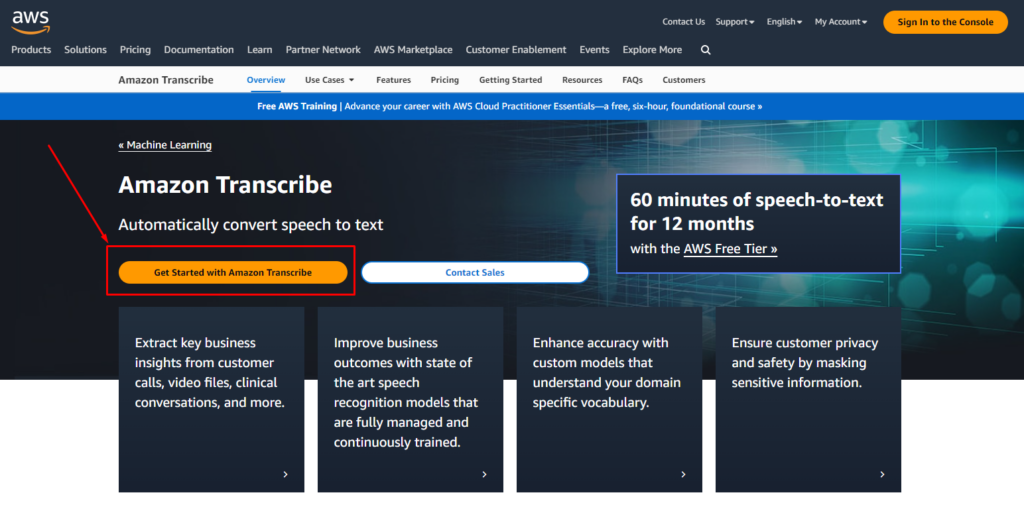Click Get Started with Amazon Transcribe button
The height and width of the screenshot is (505, 1024).
click(232, 272)
